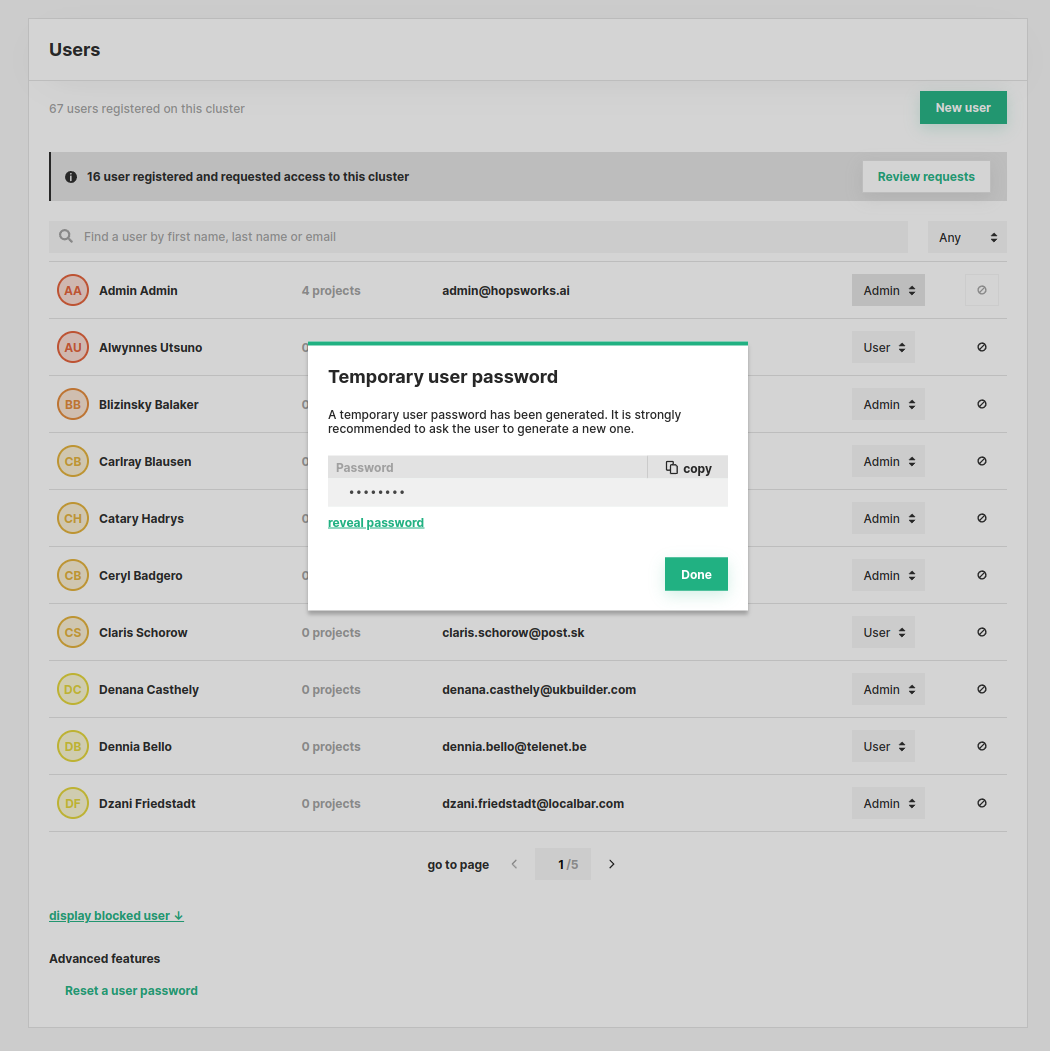1050x1051 pixels.
Task: Click block icon for Dennia Bello
Action: coord(981,746)
